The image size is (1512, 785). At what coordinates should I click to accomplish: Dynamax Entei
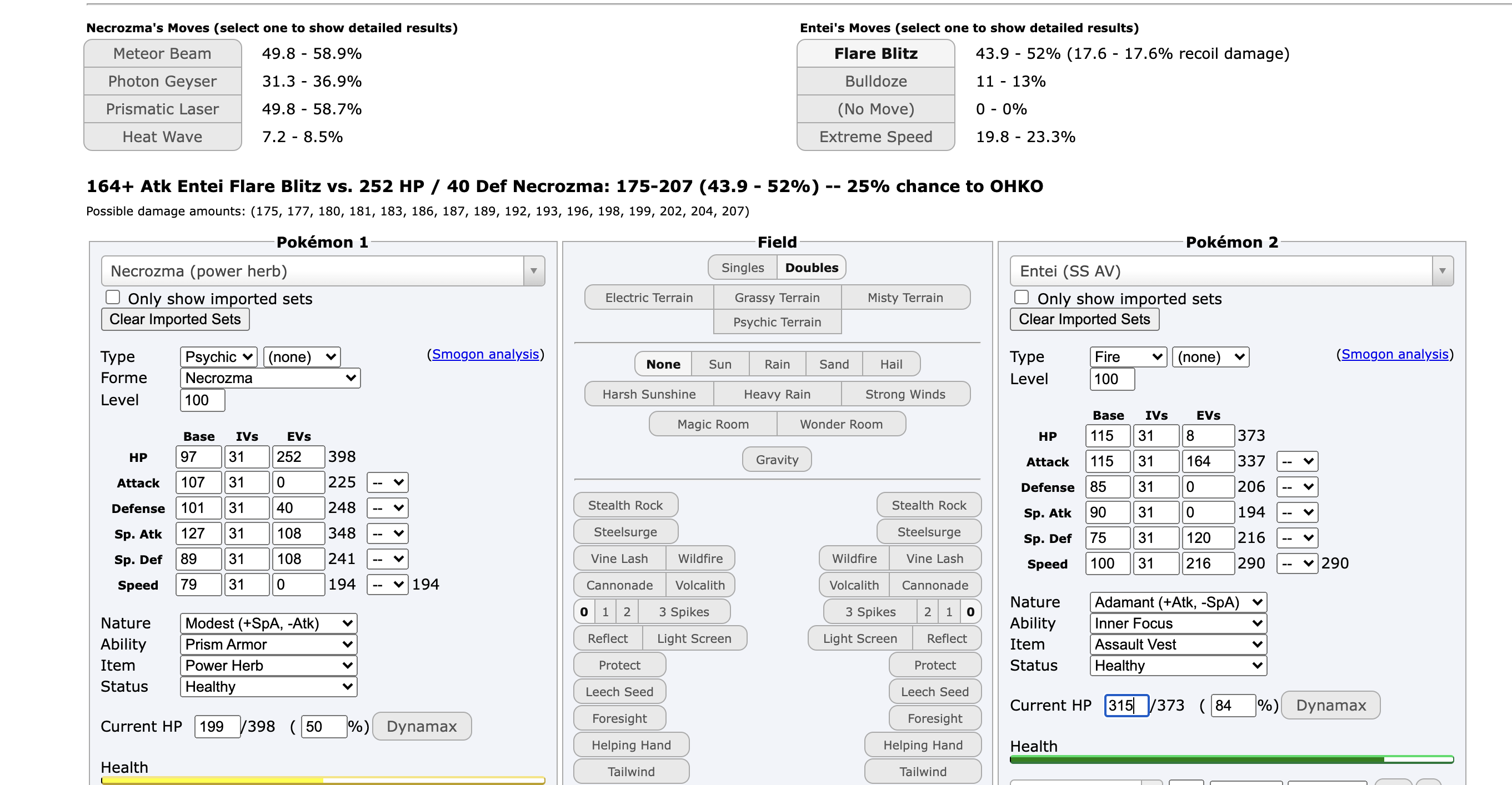(1330, 705)
